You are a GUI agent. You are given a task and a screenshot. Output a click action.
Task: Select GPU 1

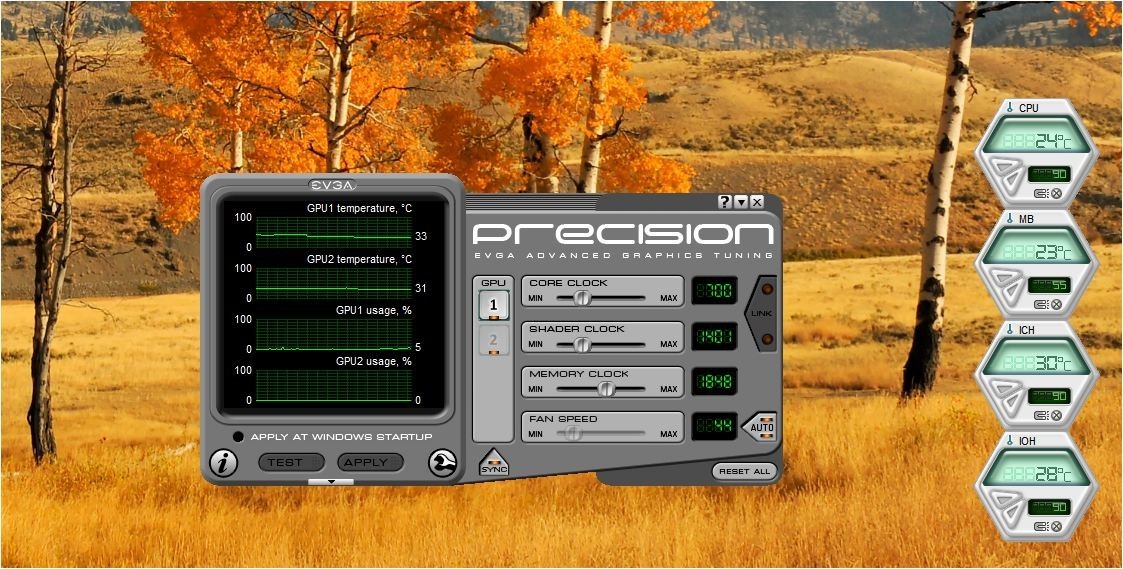tap(493, 305)
